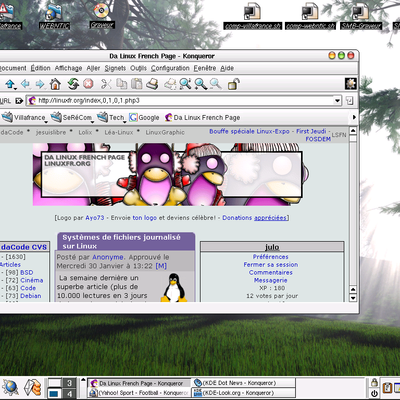Copy with the copy pages icon
This screenshot has width=400, height=400.
[x=122, y=84]
